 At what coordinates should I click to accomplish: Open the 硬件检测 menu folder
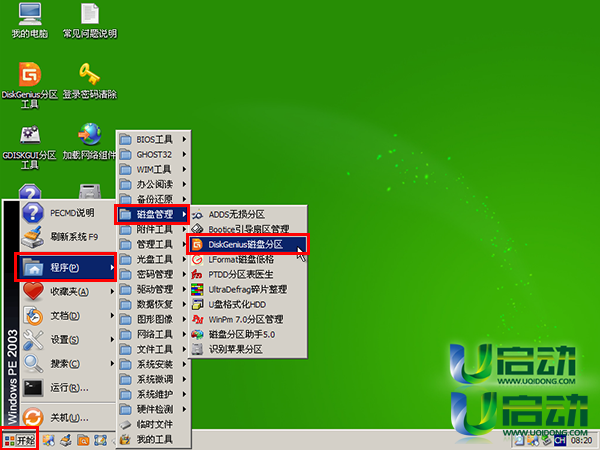point(153,409)
